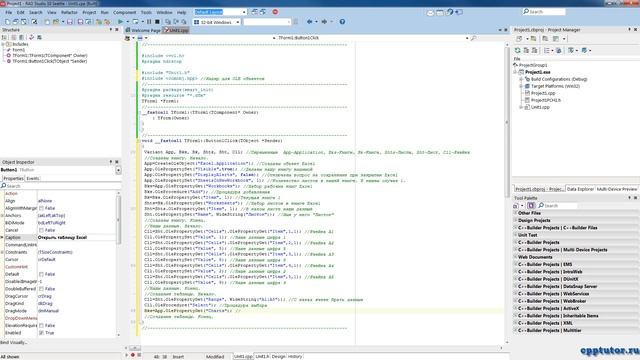Screen dimensions: 640x360
Task: Click the Project1.exe node icon
Action: [x=521, y=72]
